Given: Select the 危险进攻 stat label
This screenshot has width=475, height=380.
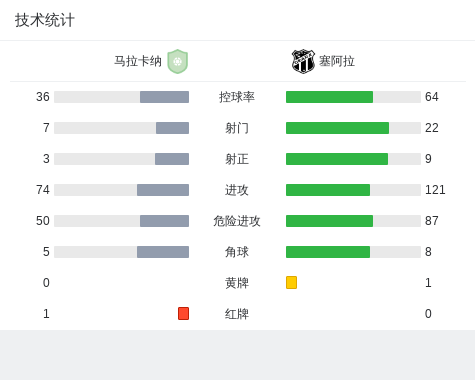Looking at the screenshot, I should click(x=237, y=221).
